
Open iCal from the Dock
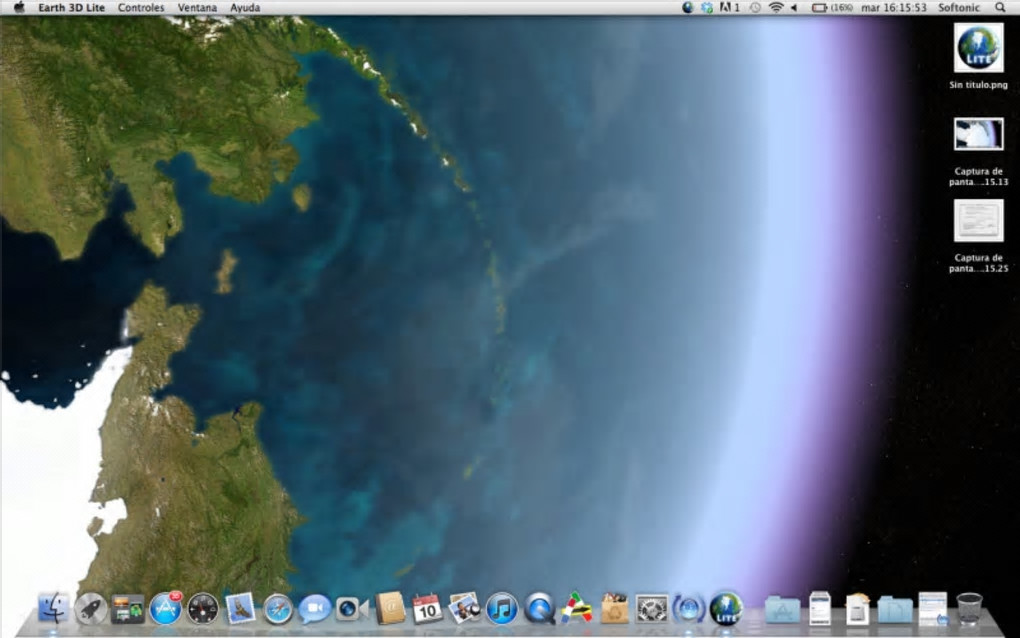[x=427, y=609]
